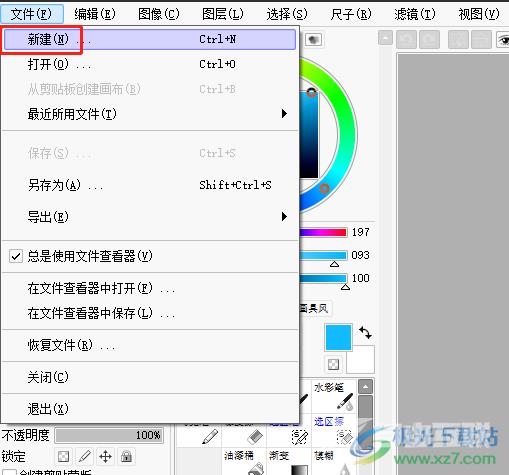Click the 不透明度 opacity slider at 100%
The height and width of the screenshot is (475, 509).
click(109, 435)
